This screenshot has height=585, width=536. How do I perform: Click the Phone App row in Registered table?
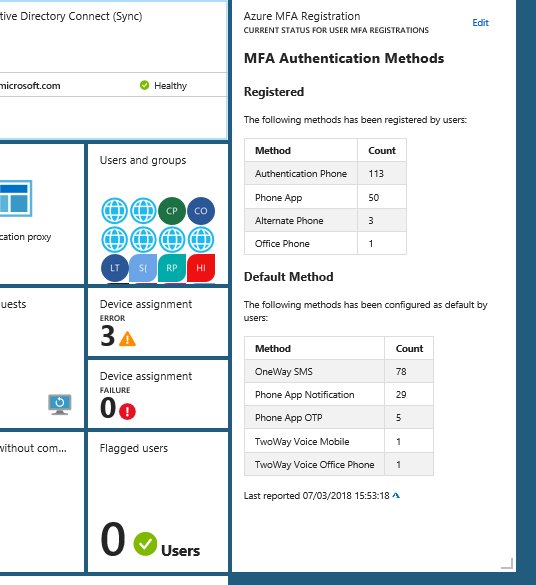[x=325, y=197]
